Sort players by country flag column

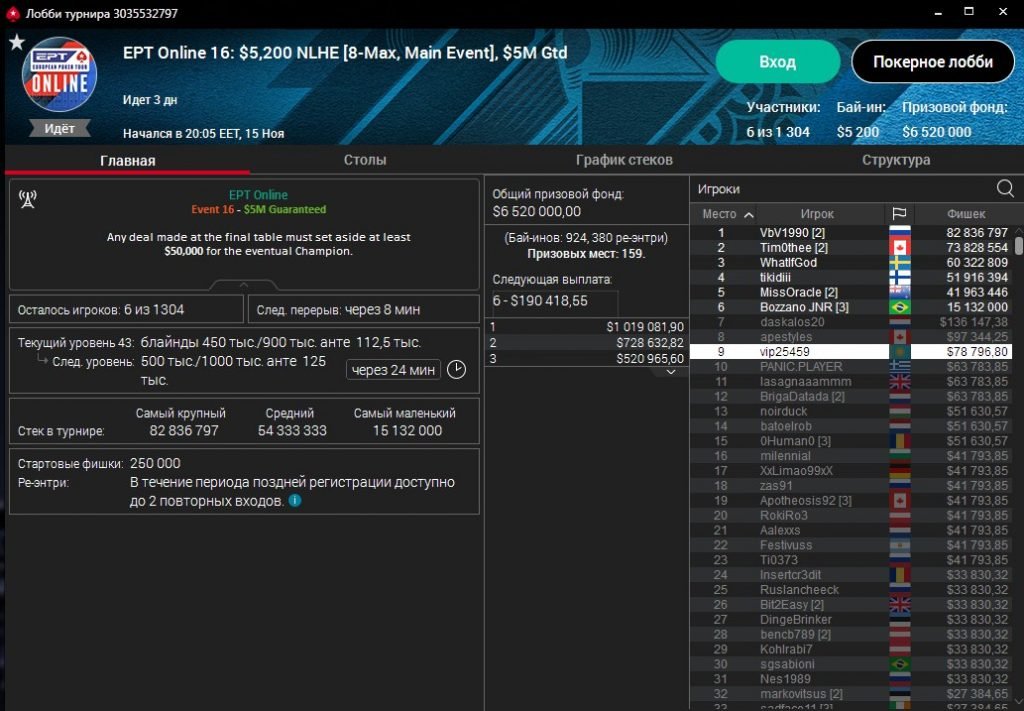point(897,214)
